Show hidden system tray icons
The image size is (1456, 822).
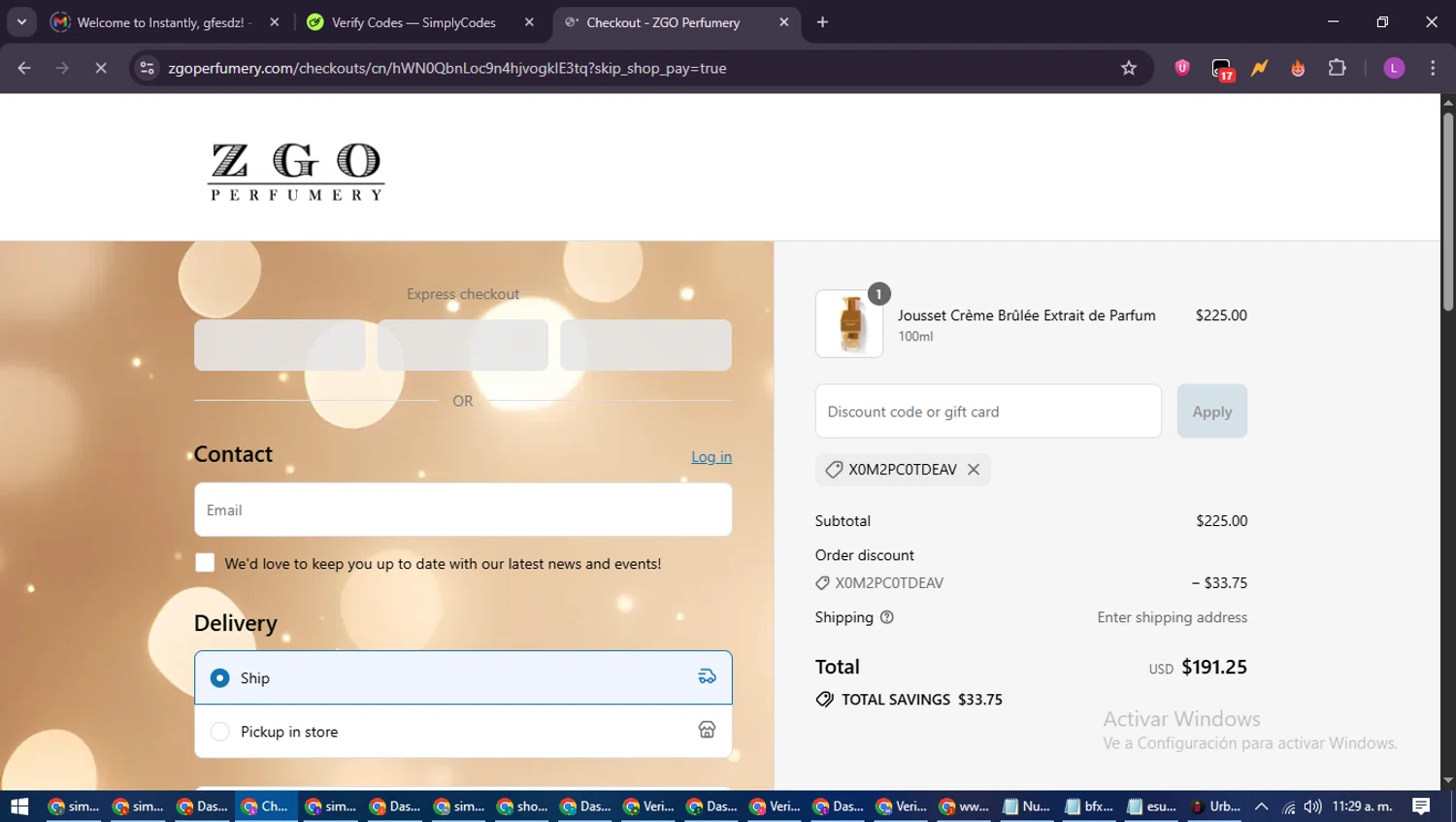(x=1261, y=806)
